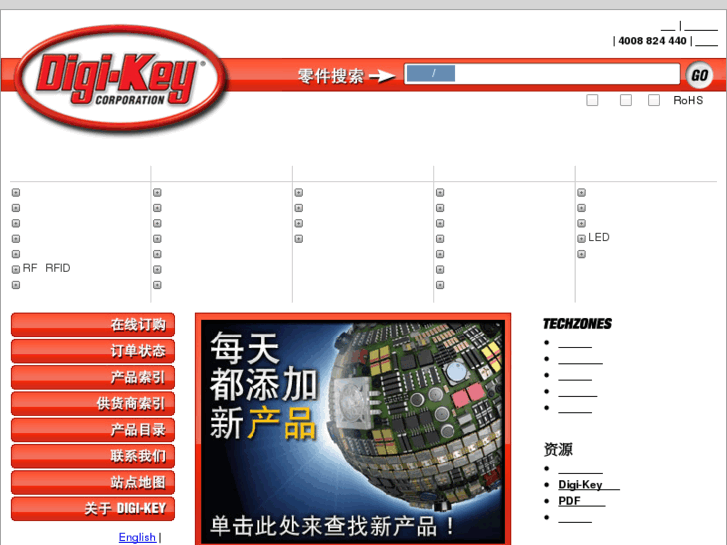Image resolution: width=727 pixels, height=545 pixels.
Task: Open the 在线订购 online ordering menu button
Action: (93, 325)
